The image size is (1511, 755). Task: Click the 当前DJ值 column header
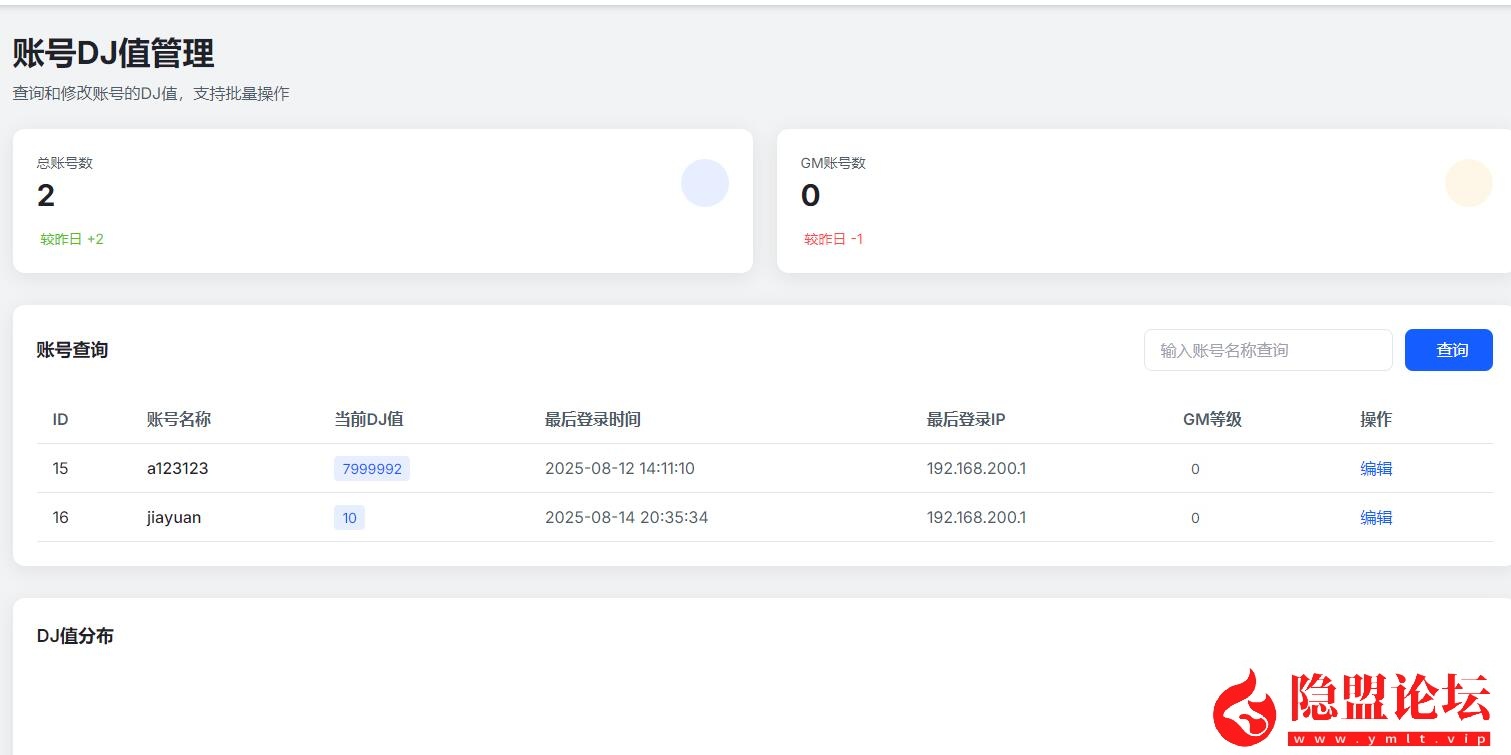tap(368, 420)
